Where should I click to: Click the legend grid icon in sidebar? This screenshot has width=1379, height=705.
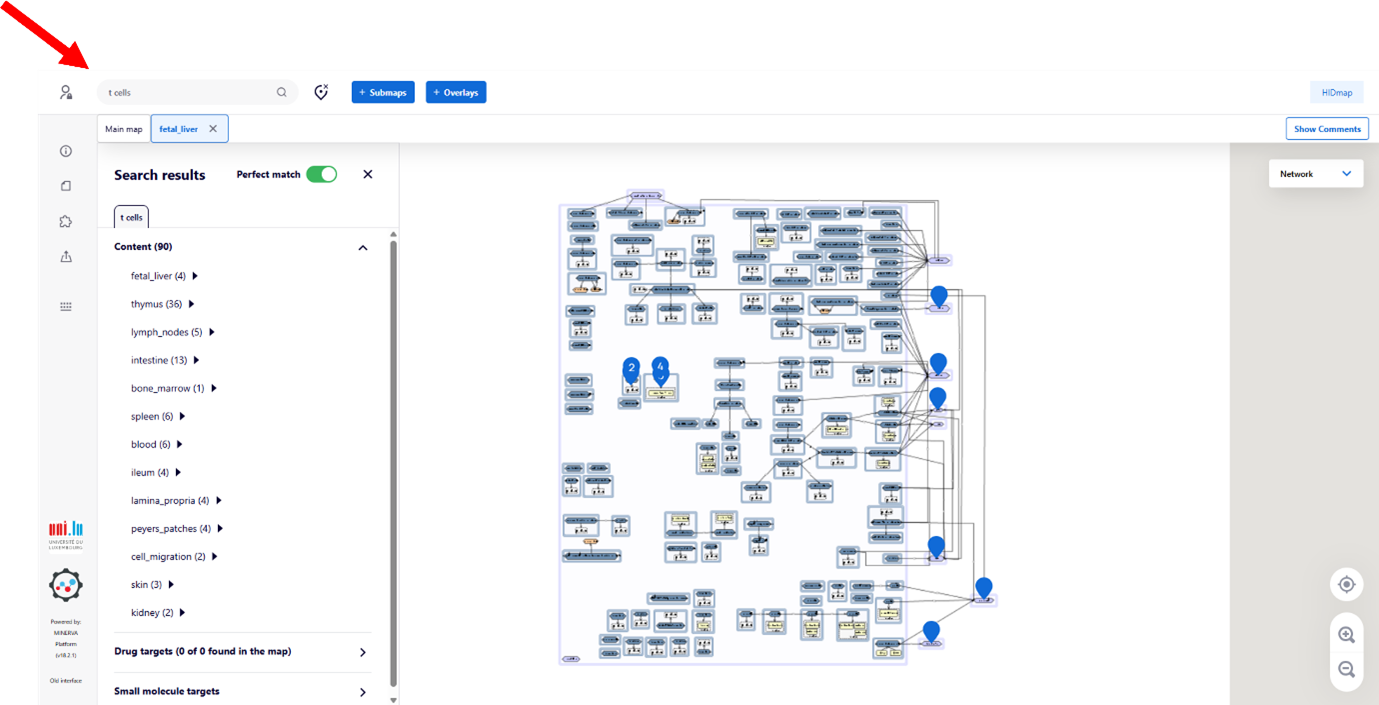[x=65, y=306]
